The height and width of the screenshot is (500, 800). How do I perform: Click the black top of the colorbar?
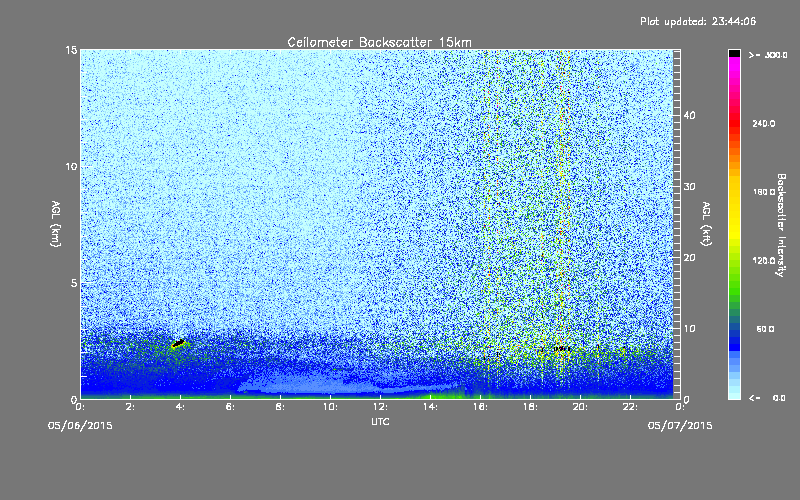pos(734,53)
